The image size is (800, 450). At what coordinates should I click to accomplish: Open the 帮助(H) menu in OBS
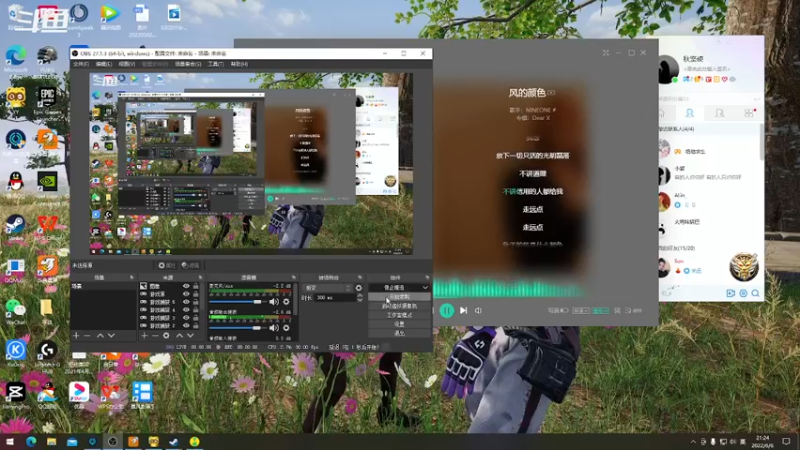coord(239,64)
